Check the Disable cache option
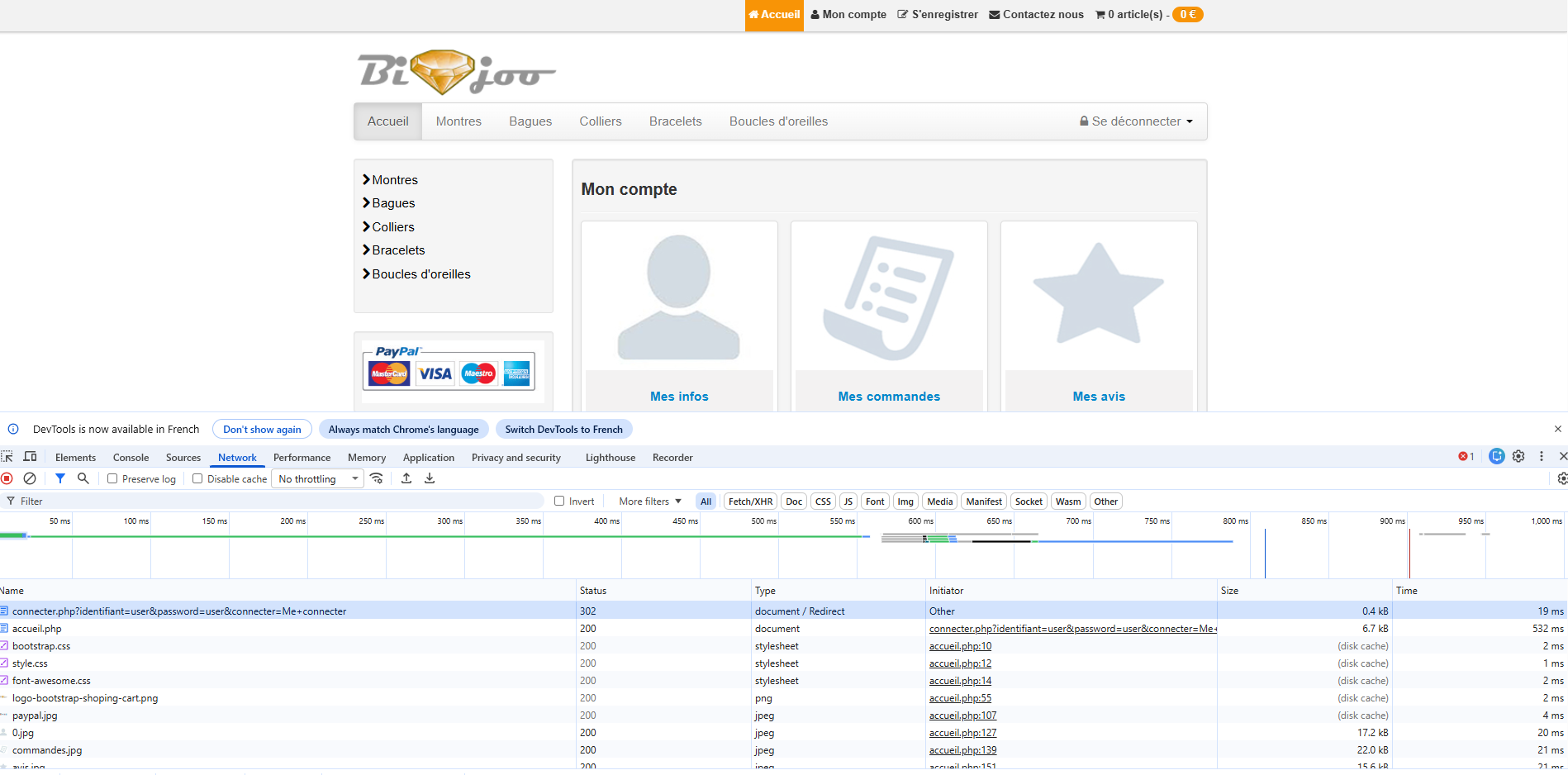This screenshot has width=1568, height=775. pyautogui.click(x=197, y=479)
